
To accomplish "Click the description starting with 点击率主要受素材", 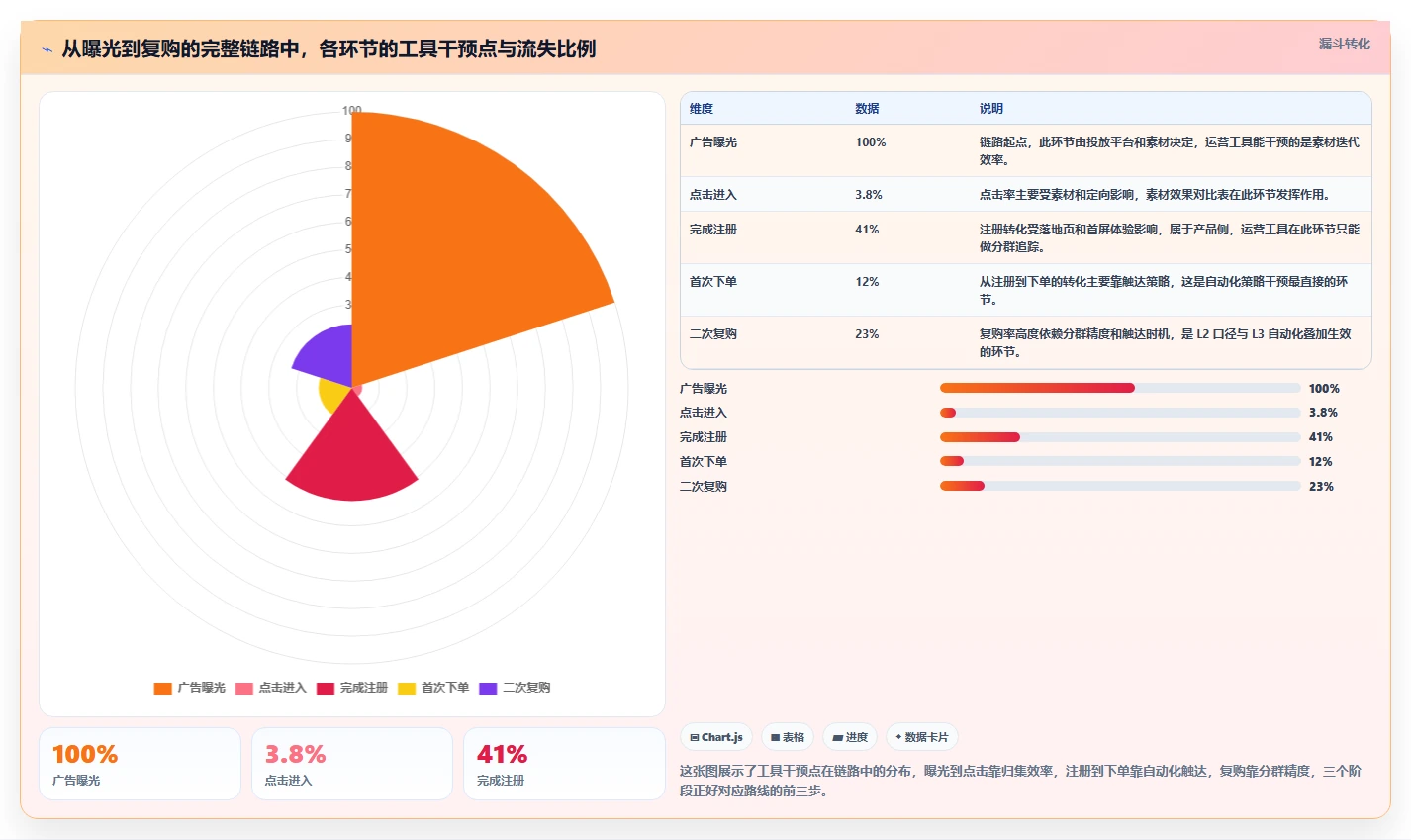I will pyautogui.click(x=1157, y=195).
